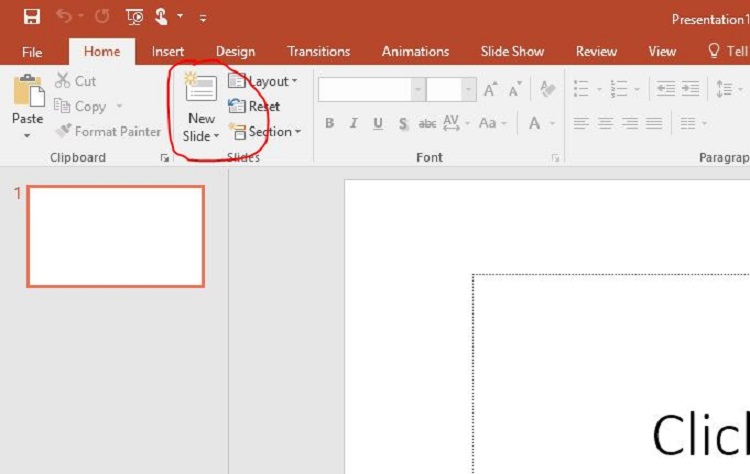Click the Cut button
This screenshot has height=474, width=750.
(76, 81)
